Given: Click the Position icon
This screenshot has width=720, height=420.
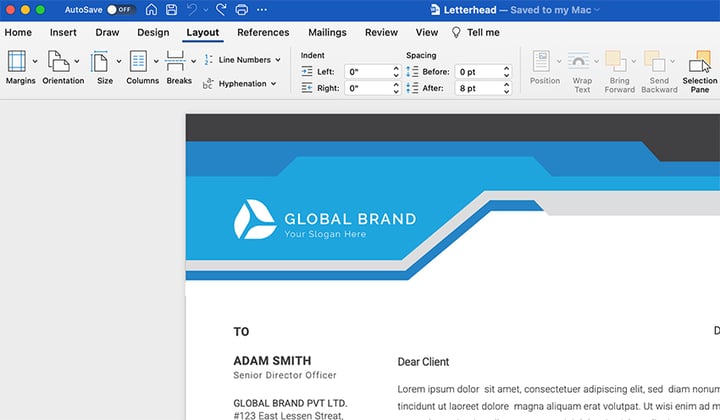Looking at the screenshot, I should (541, 61).
